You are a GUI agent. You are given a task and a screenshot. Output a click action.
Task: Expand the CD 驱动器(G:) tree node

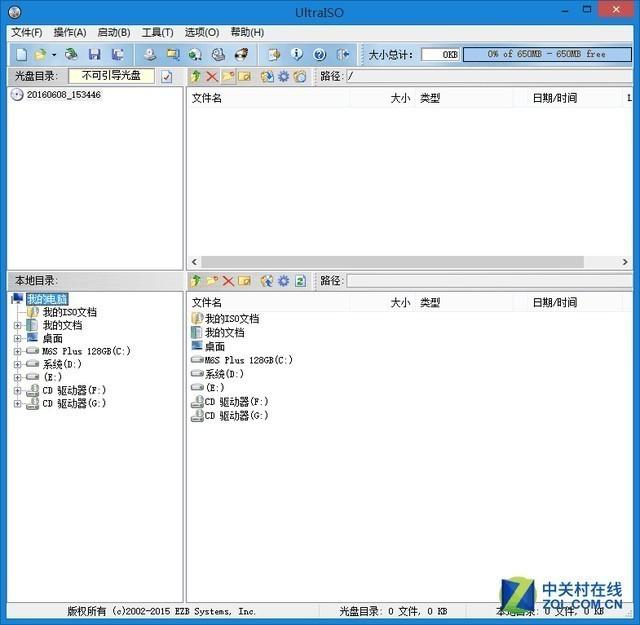click(17, 403)
